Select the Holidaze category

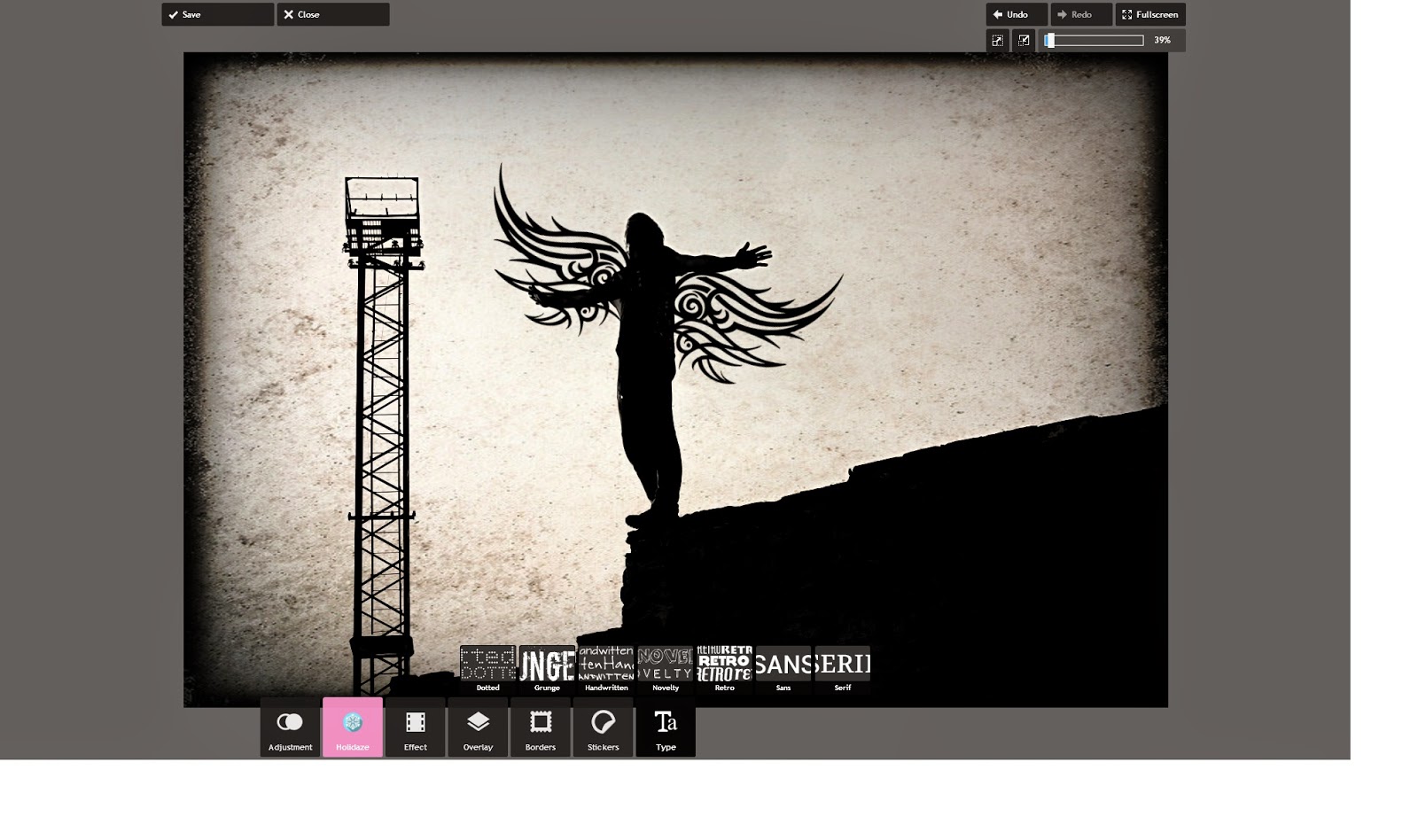(353, 727)
